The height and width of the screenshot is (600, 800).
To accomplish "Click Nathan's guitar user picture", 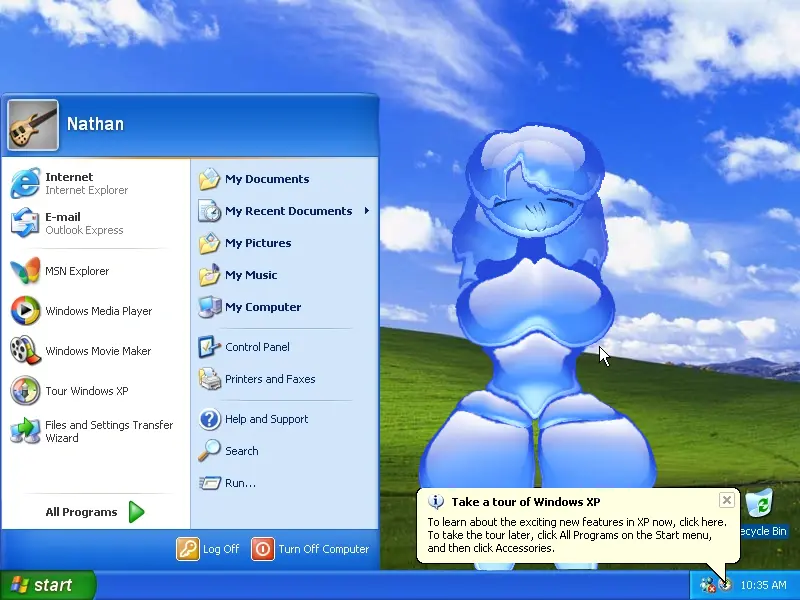I will pos(33,125).
